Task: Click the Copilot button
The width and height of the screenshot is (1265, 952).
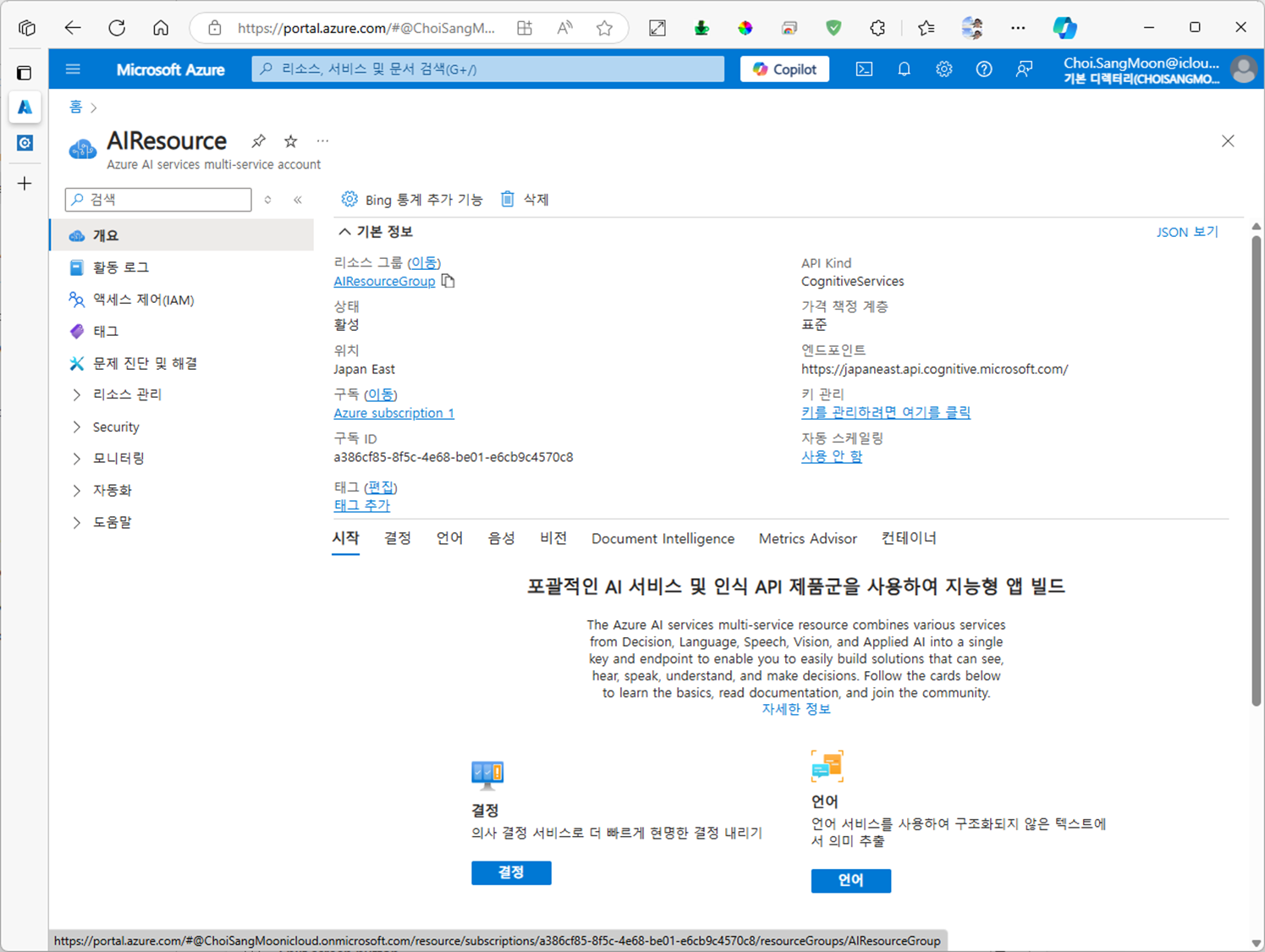Action: 784,69
